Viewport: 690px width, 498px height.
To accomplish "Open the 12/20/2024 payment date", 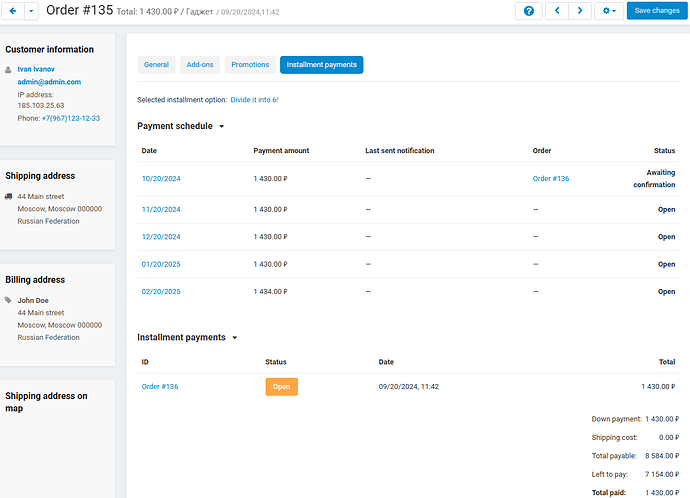I will point(161,237).
